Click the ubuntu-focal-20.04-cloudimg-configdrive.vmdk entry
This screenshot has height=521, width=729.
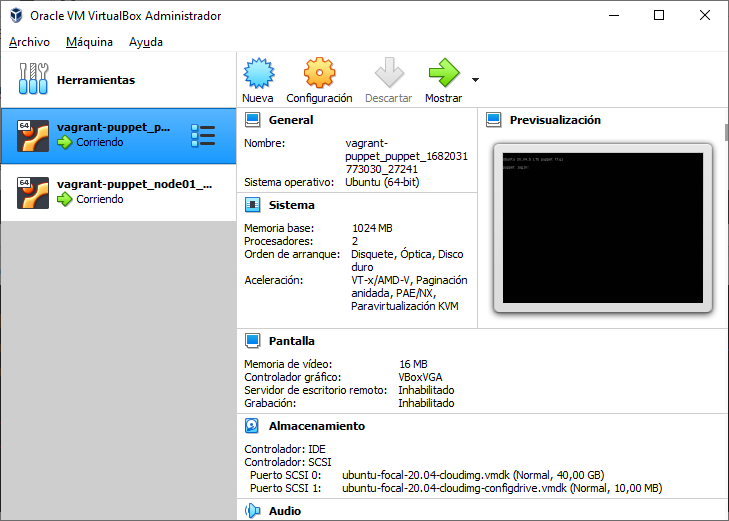pos(502,488)
